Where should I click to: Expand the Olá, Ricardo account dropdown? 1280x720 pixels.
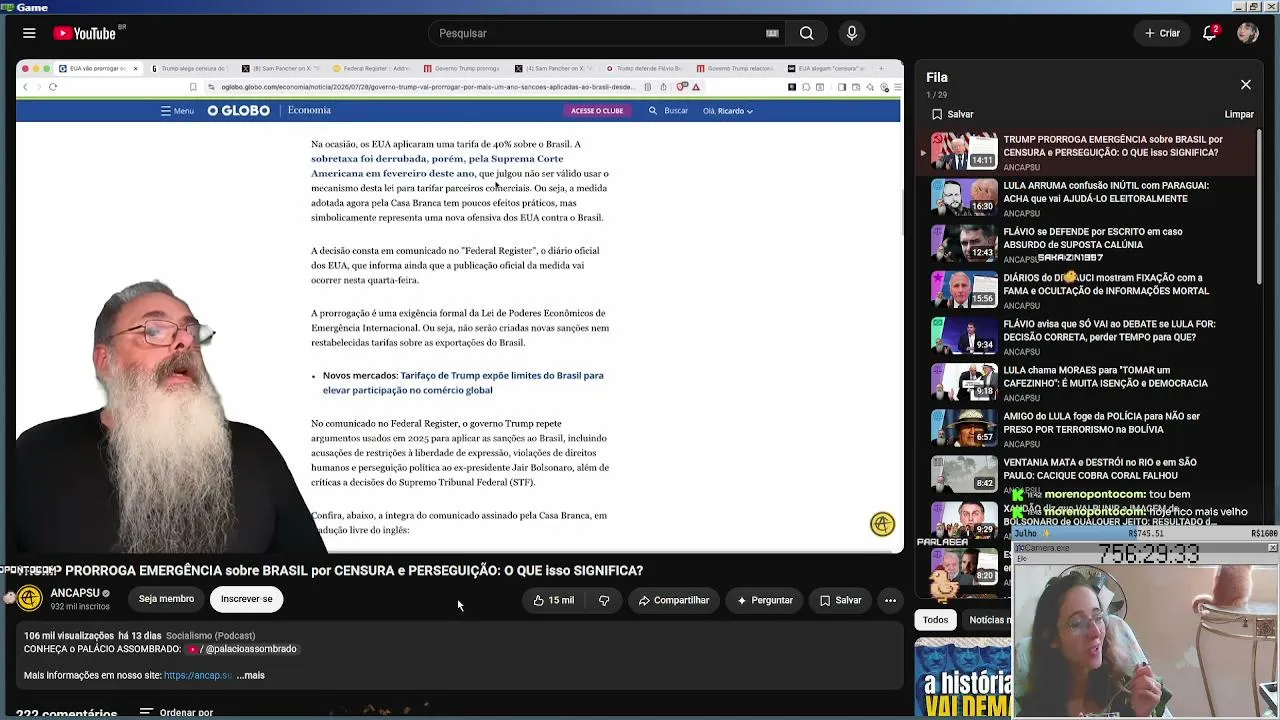[x=728, y=111]
